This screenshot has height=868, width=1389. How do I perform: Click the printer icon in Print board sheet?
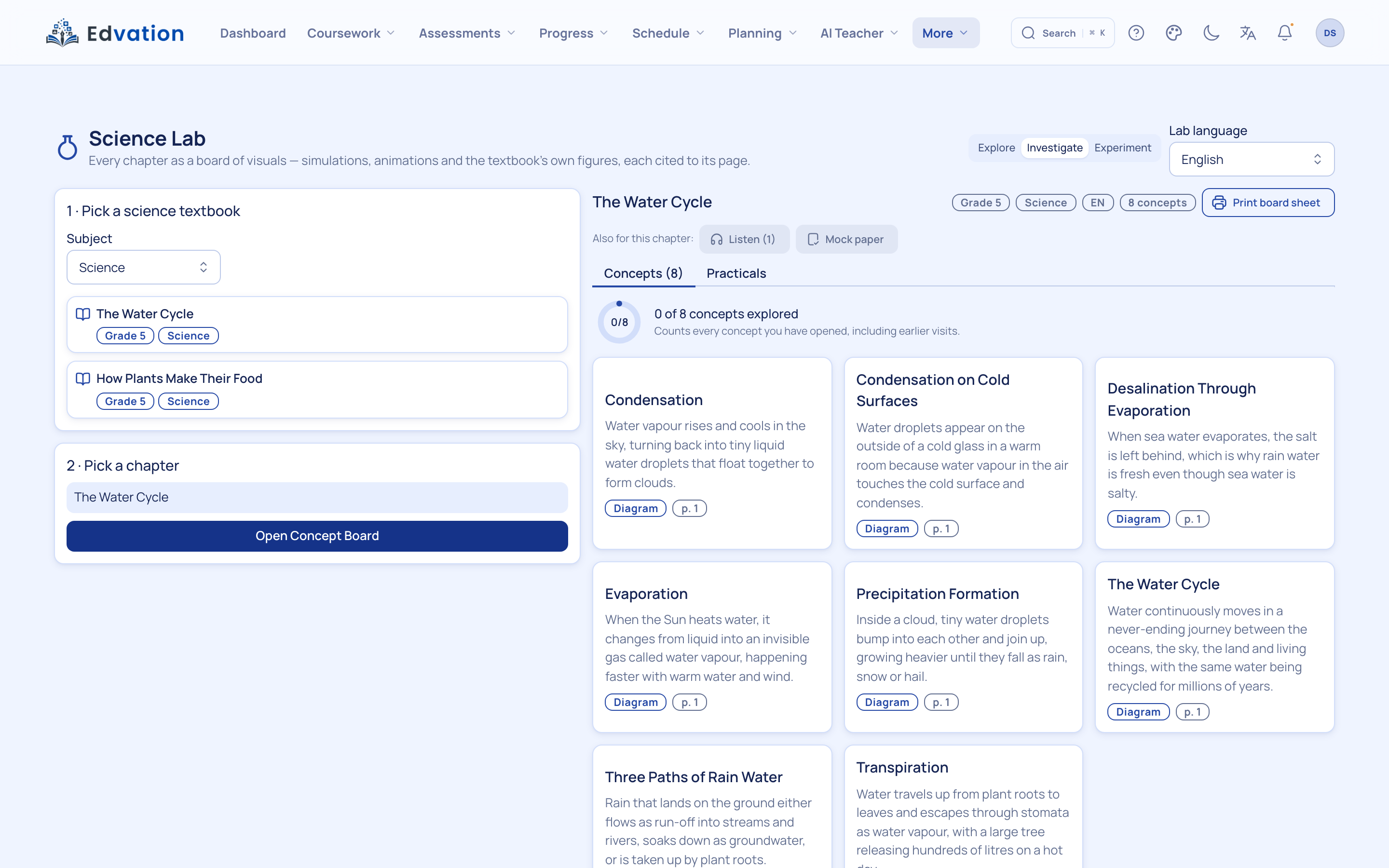point(1219,203)
